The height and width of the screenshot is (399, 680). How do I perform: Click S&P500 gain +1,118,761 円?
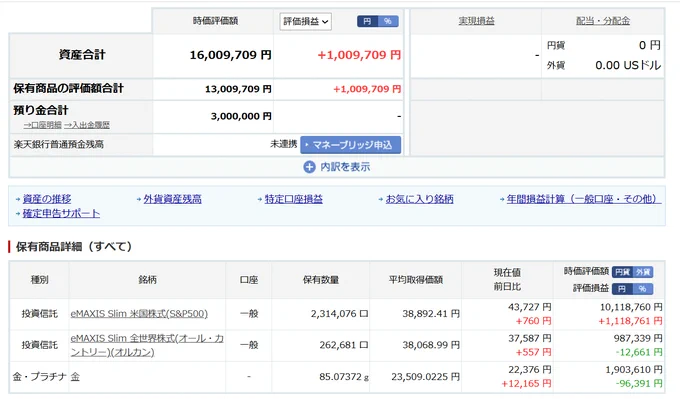pyautogui.click(x=630, y=321)
